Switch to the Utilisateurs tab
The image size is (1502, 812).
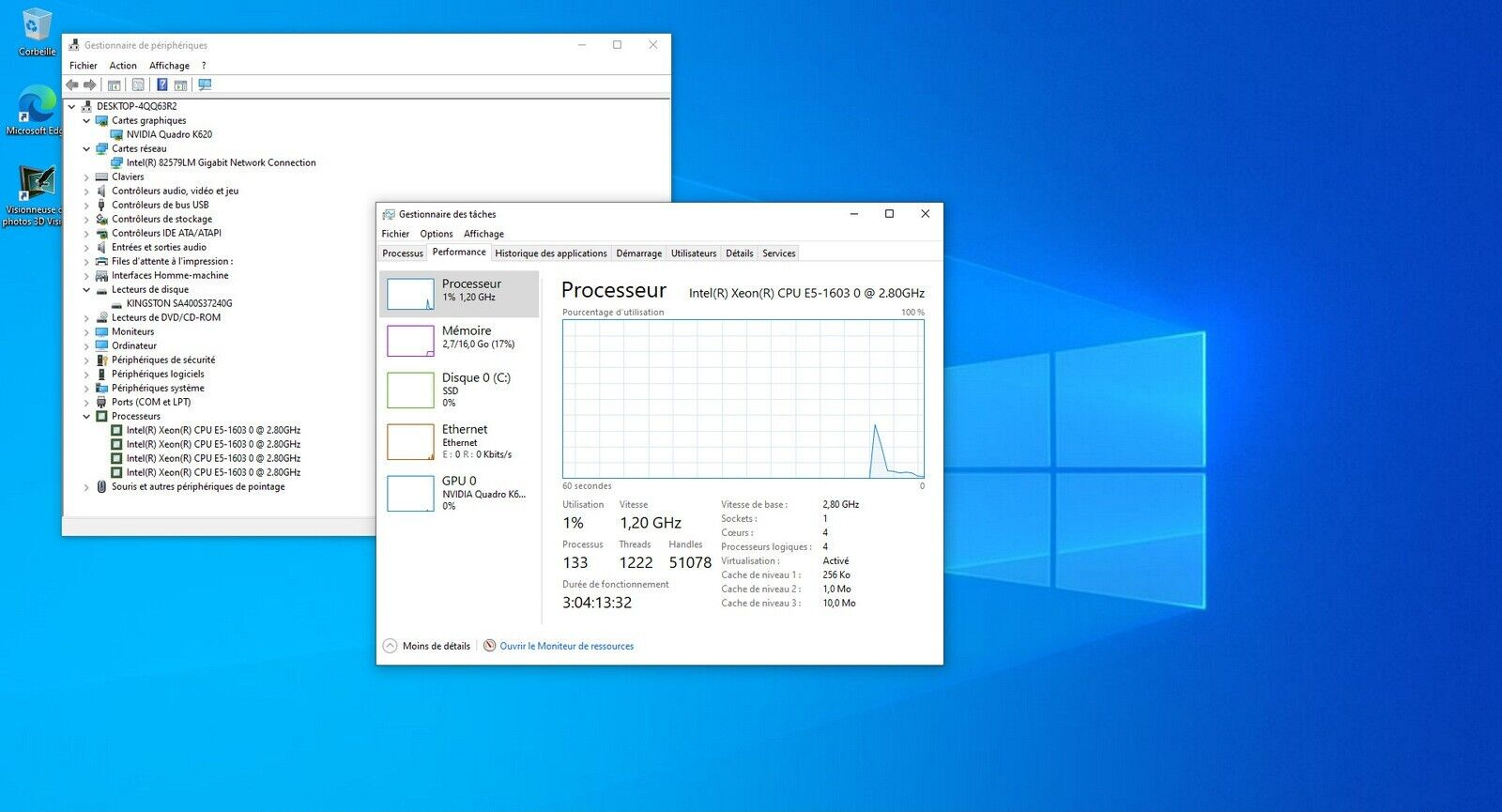[x=694, y=253]
